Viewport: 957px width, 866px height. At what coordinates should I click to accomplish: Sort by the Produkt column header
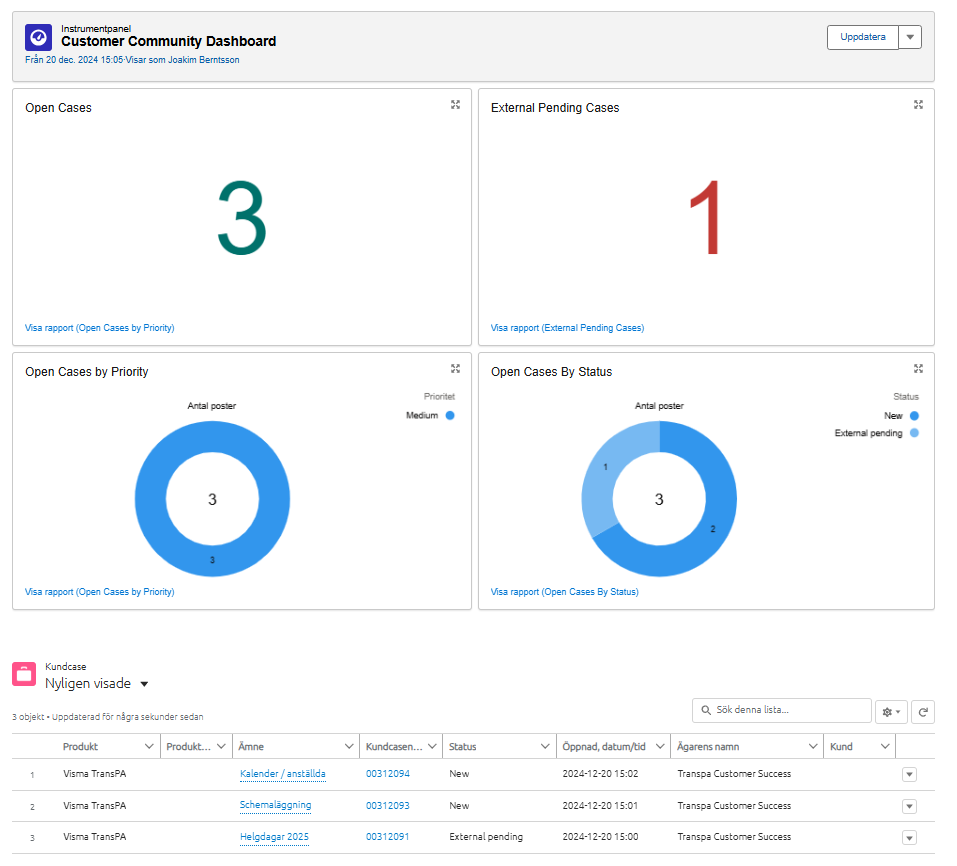pyautogui.click(x=81, y=747)
